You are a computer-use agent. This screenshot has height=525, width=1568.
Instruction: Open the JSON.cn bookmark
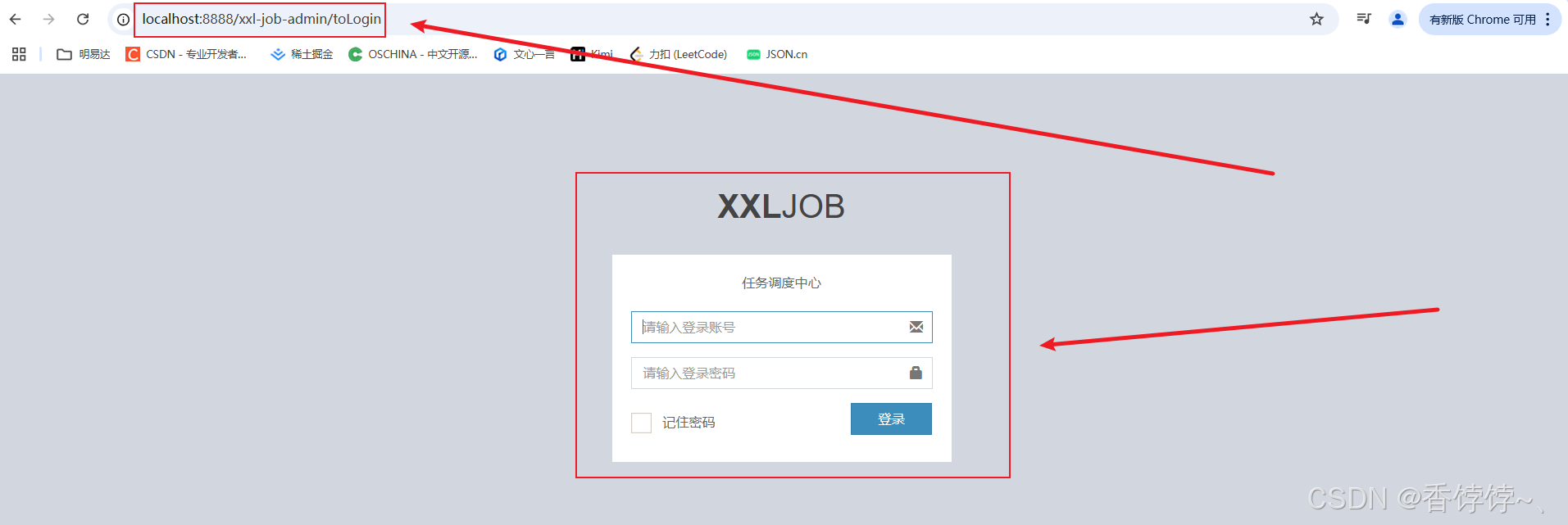tap(777, 54)
